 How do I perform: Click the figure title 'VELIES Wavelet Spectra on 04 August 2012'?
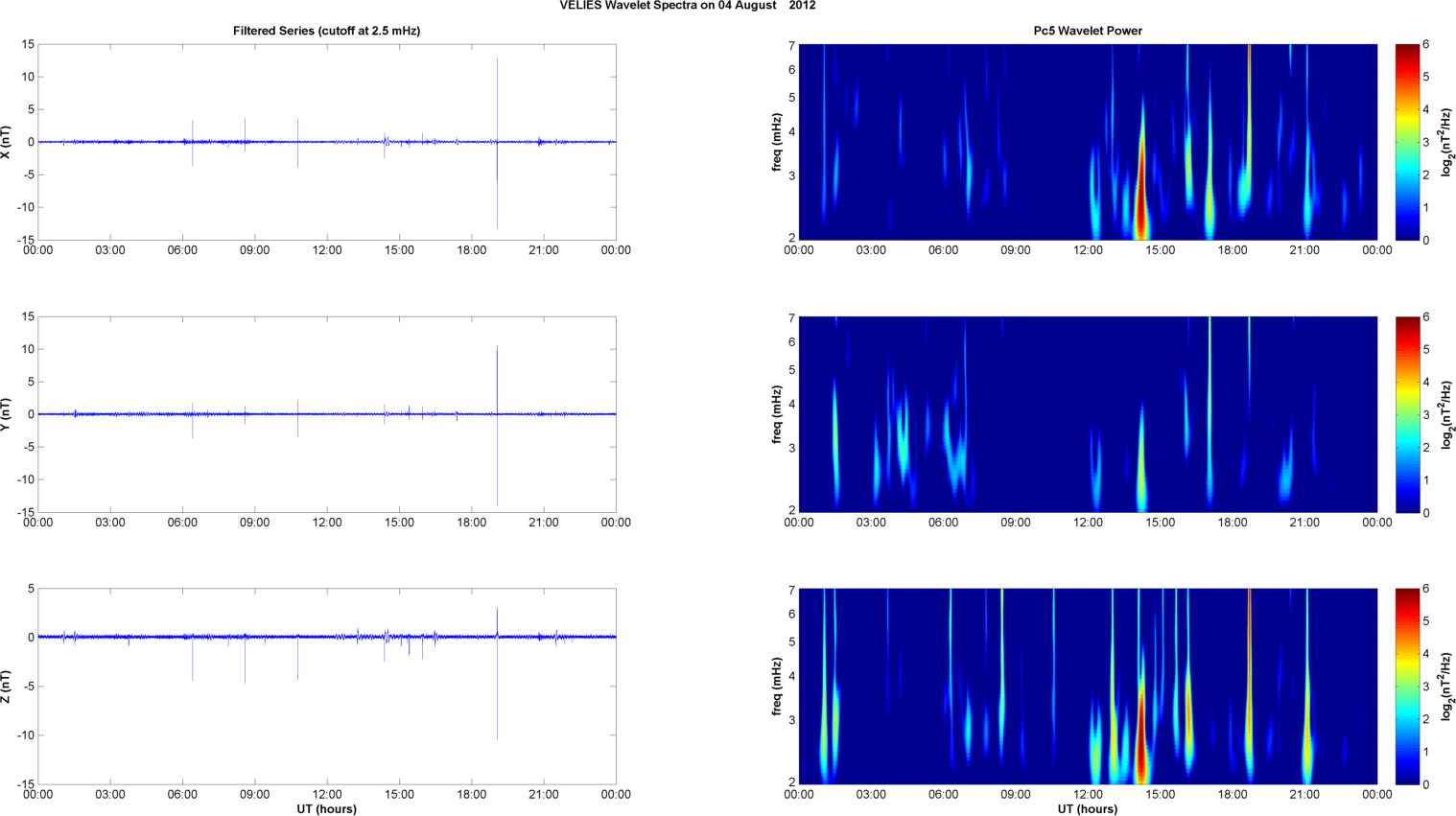[688, 6]
